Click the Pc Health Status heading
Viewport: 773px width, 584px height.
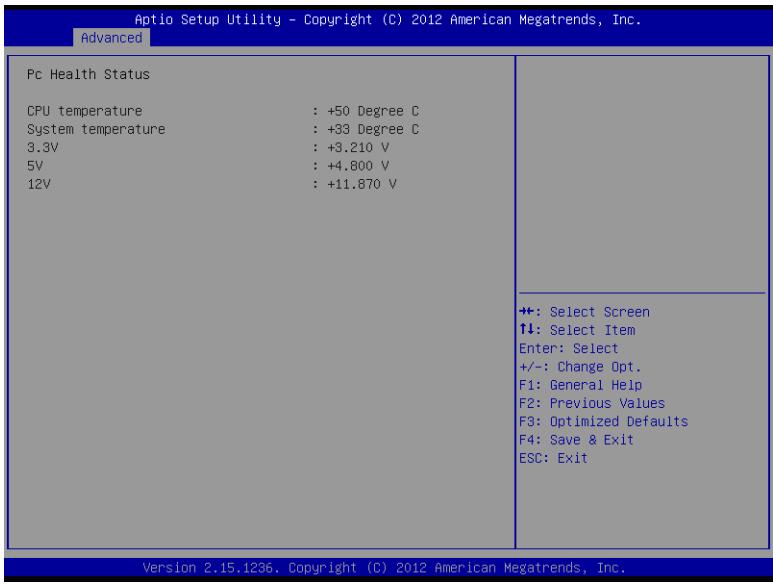[x=88, y=74]
